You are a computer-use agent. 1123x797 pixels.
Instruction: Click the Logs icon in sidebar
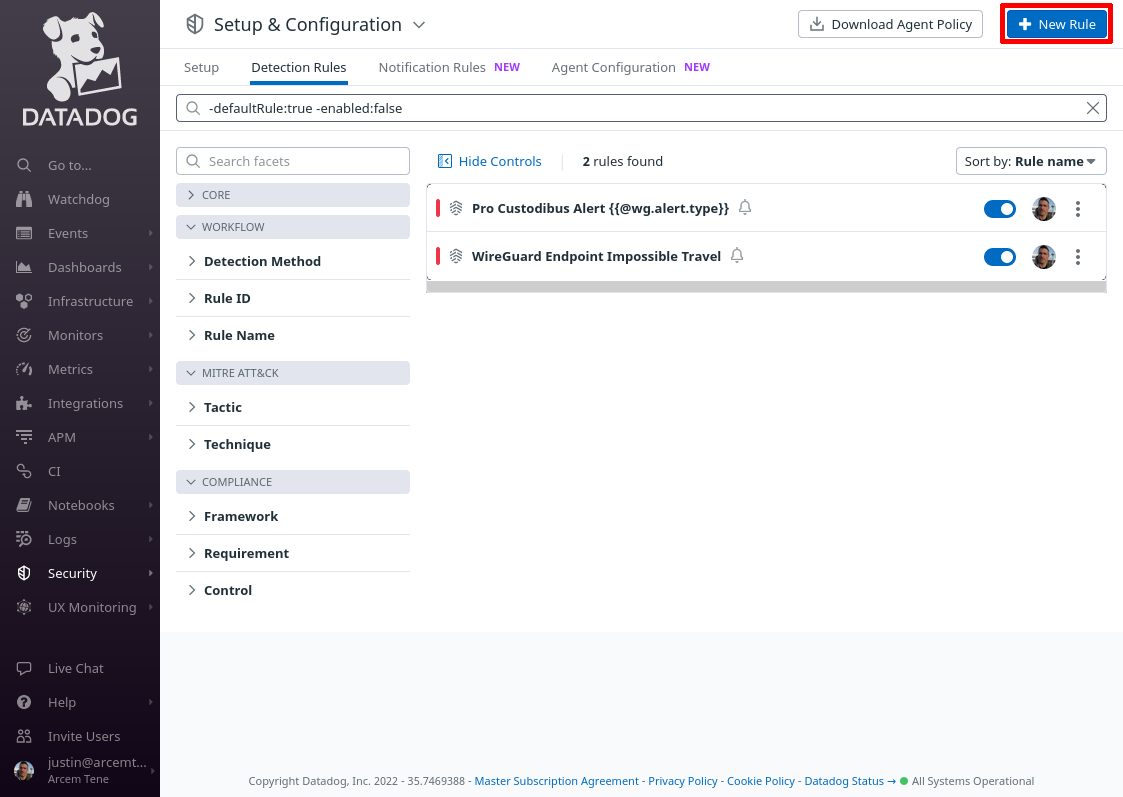coord(24,539)
